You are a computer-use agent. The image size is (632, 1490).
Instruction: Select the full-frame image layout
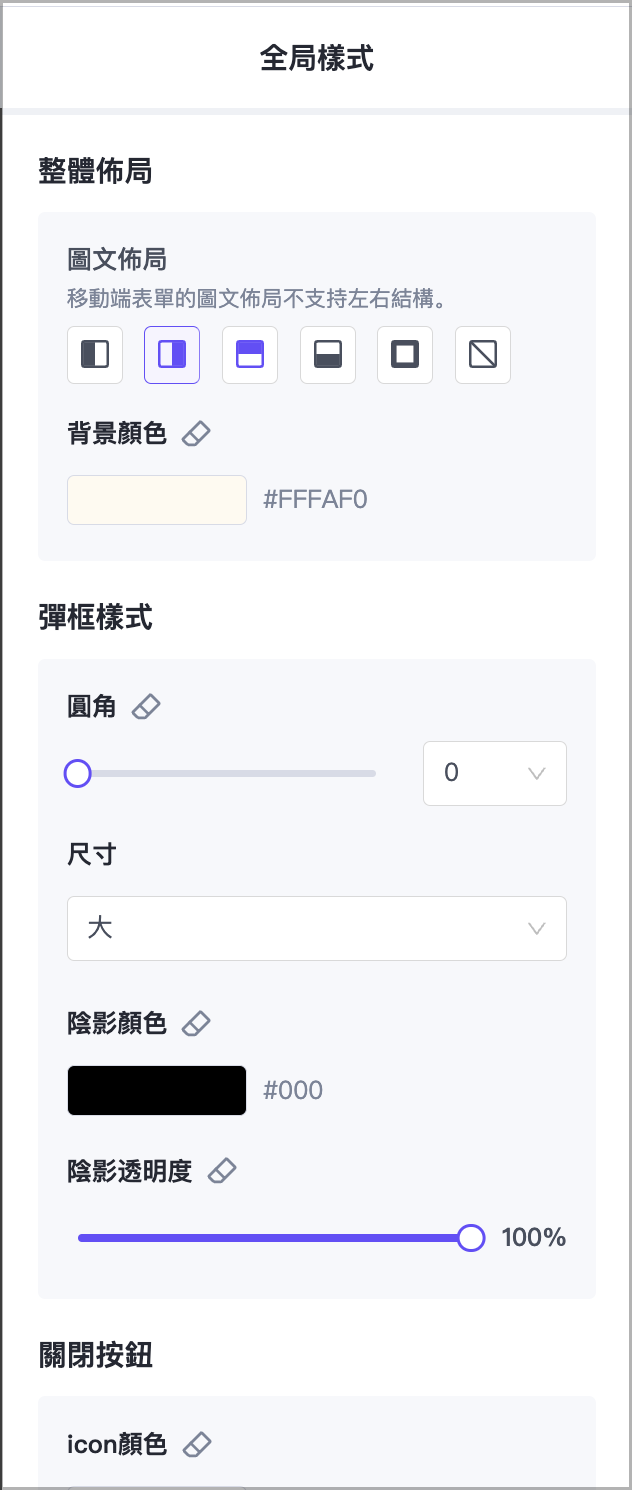coord(404,355)
